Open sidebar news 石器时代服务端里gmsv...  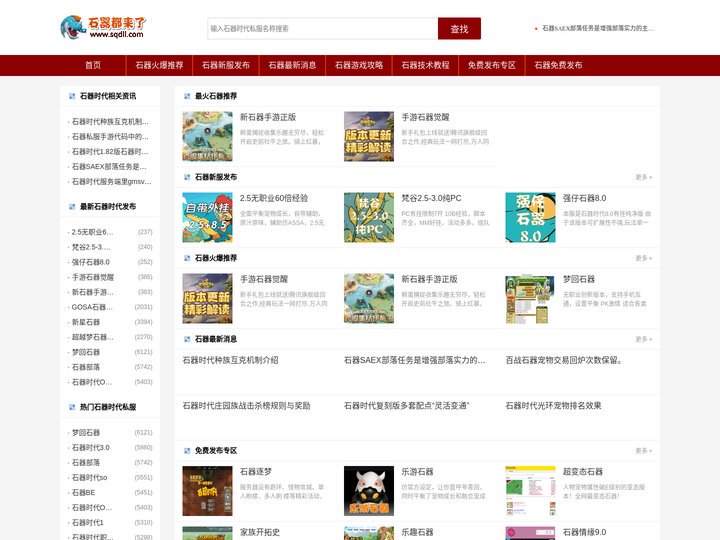click(x=111, y=181)
